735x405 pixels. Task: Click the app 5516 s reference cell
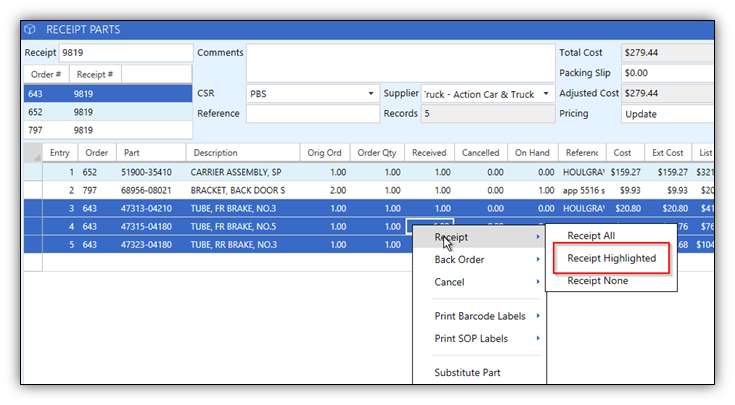coord(582,190)
